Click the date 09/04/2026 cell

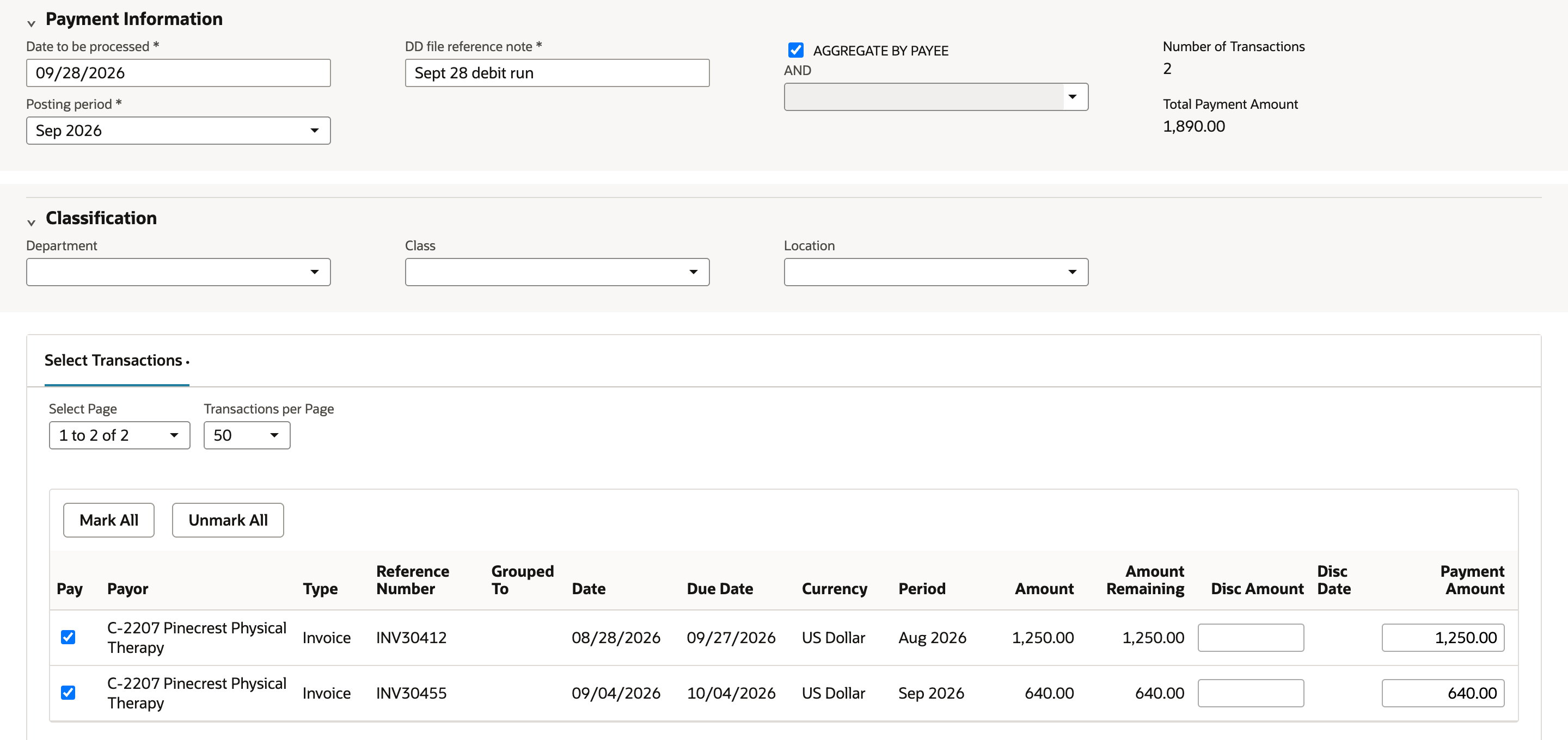click(x=616, y=693)
